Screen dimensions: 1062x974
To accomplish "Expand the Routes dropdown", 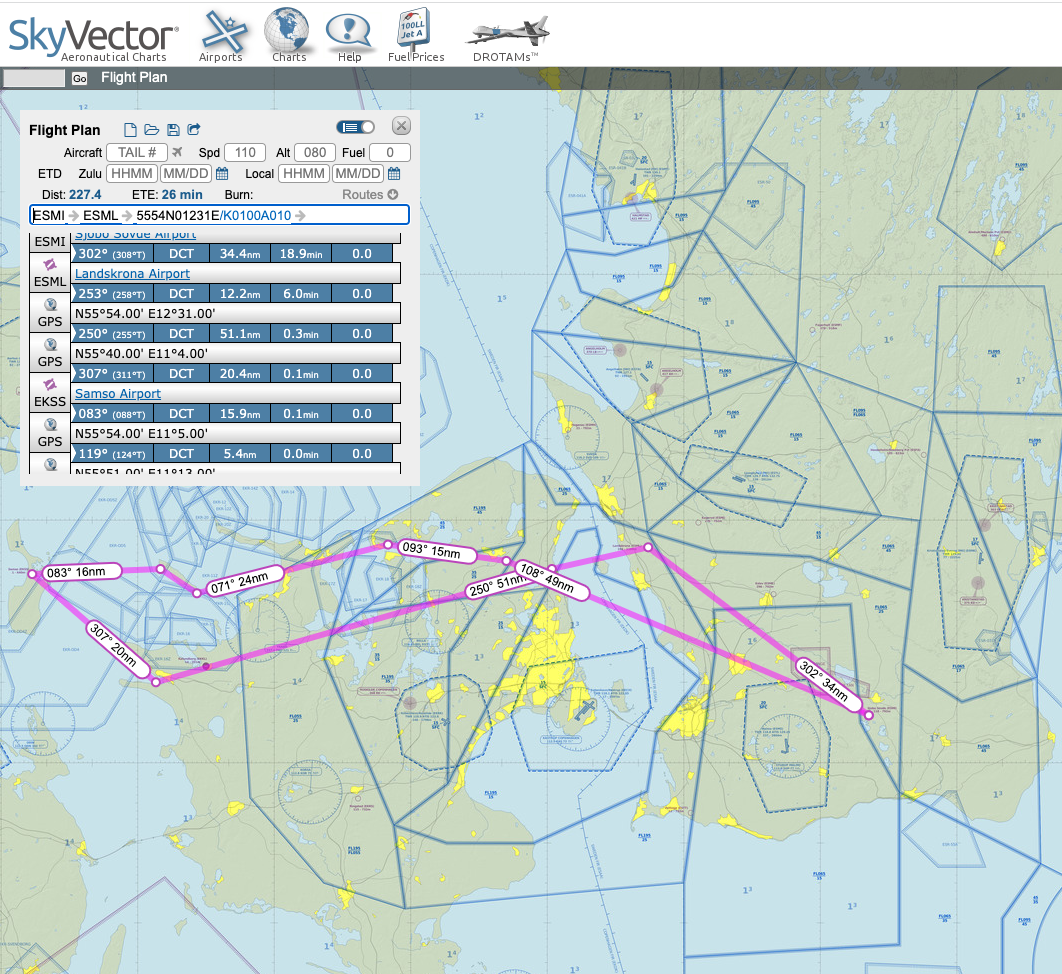I will tap(370, 194).
